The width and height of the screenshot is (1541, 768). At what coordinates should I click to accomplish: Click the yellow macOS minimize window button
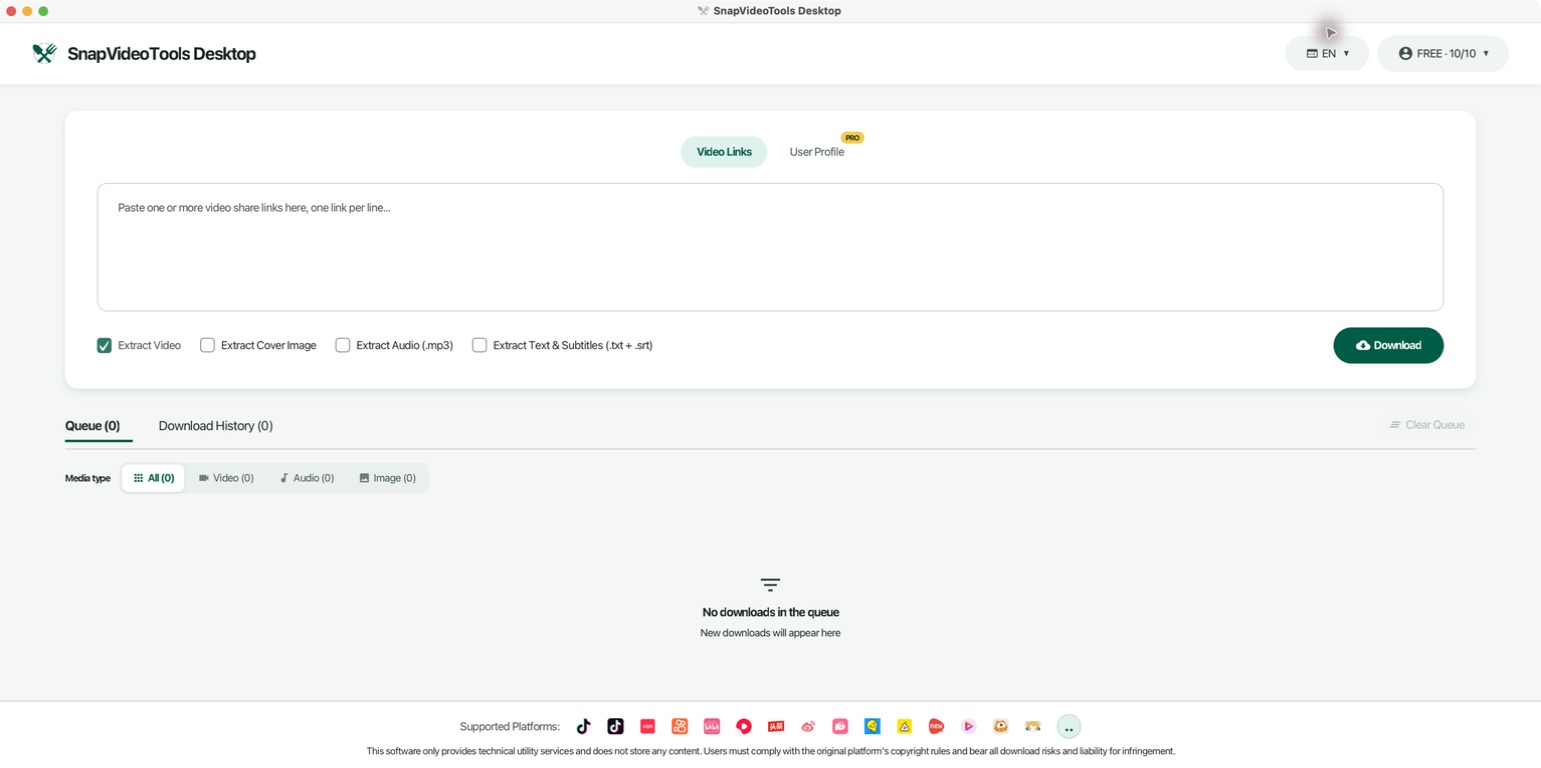click(27, 11)
